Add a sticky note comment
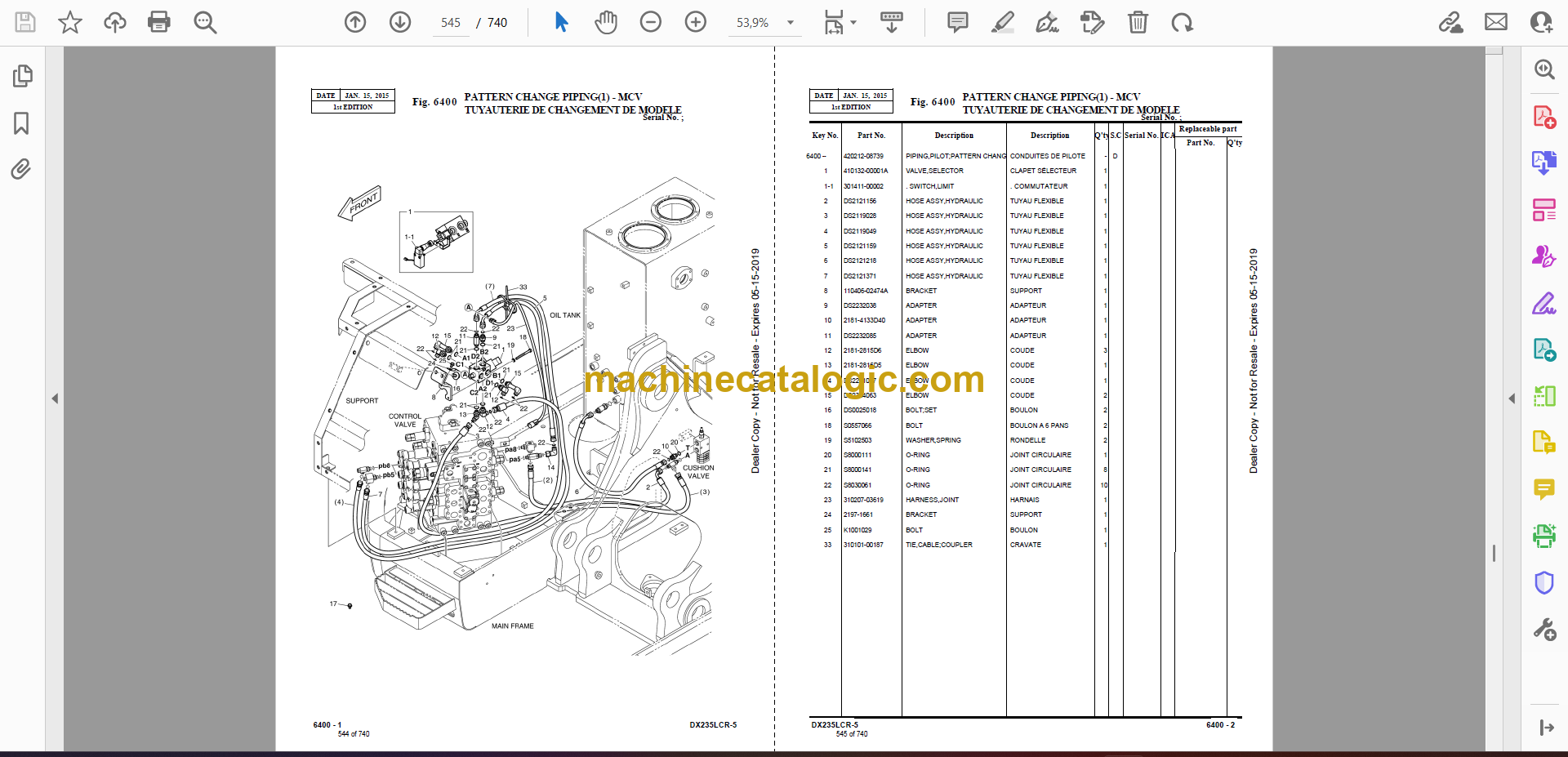Image resolution: width=1568 pixels, height=757 pixels. 958,22
